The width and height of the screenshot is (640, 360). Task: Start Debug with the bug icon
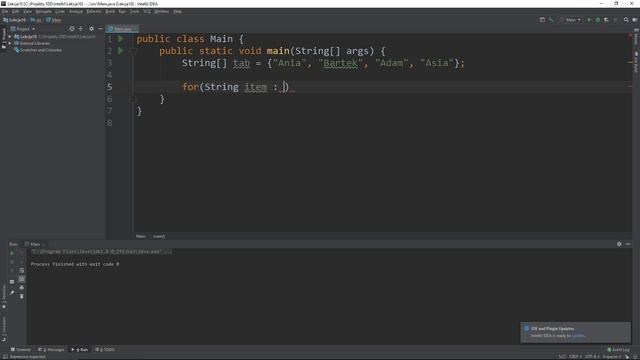[x=598, y=20]
